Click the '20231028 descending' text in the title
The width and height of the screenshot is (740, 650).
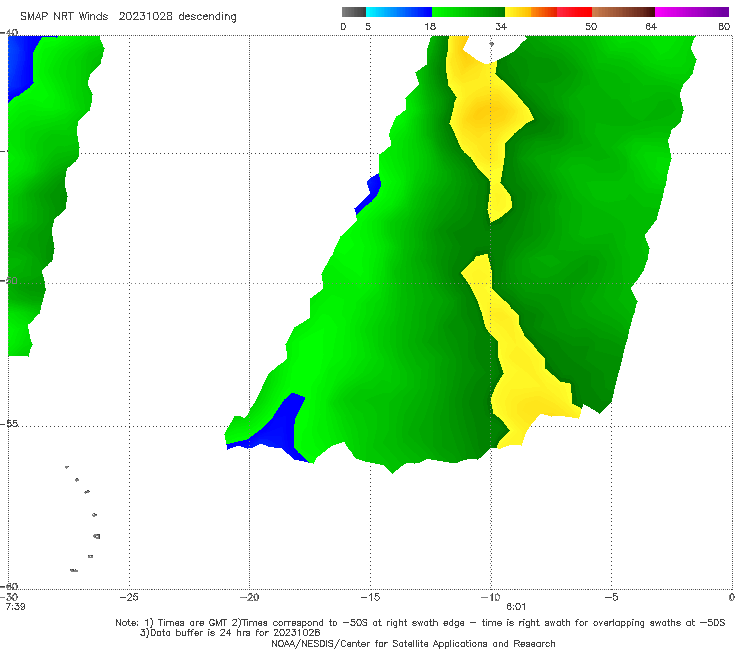coord(177,17)
